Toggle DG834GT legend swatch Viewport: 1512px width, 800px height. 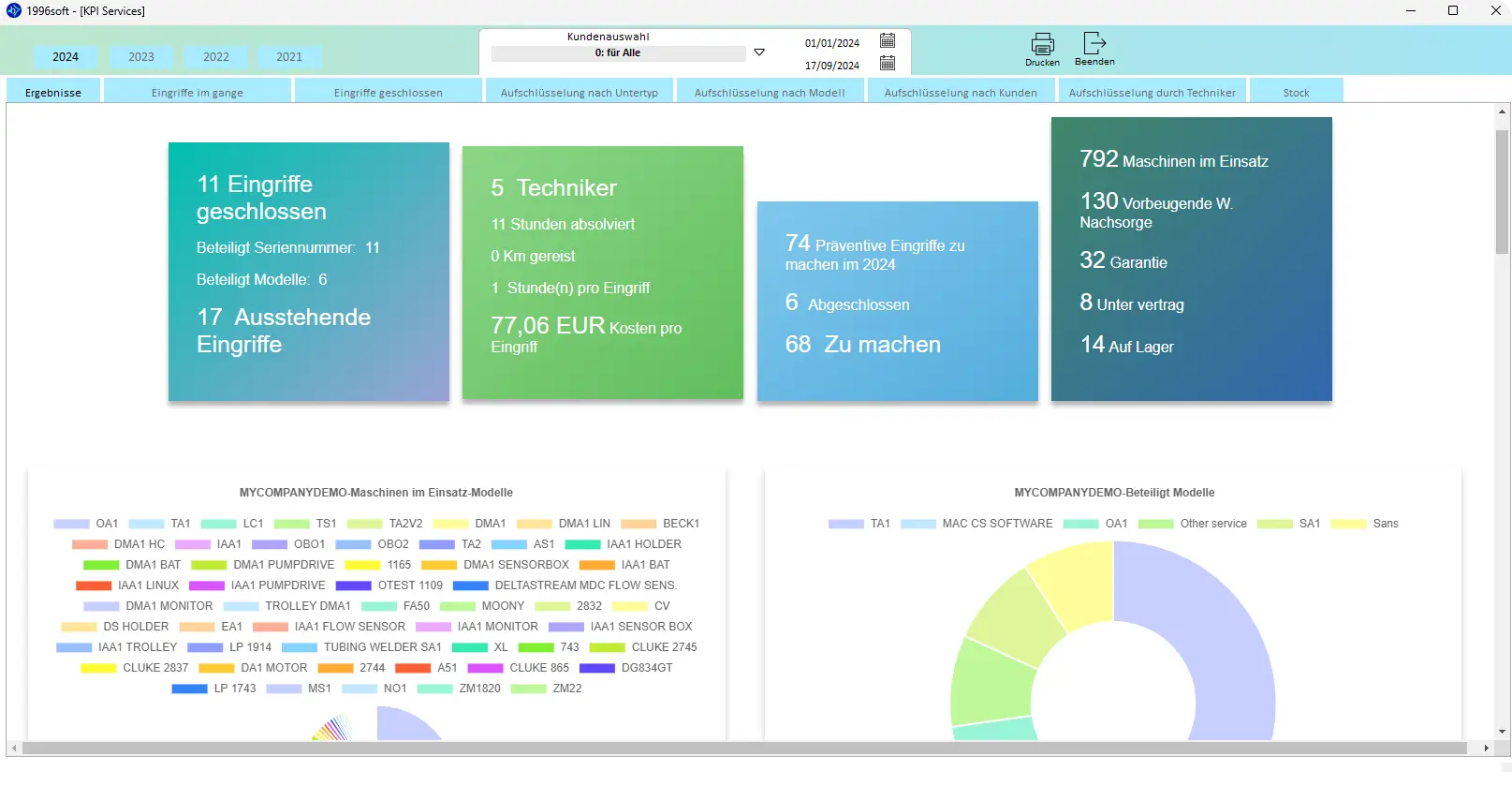[x=596, y=668]
